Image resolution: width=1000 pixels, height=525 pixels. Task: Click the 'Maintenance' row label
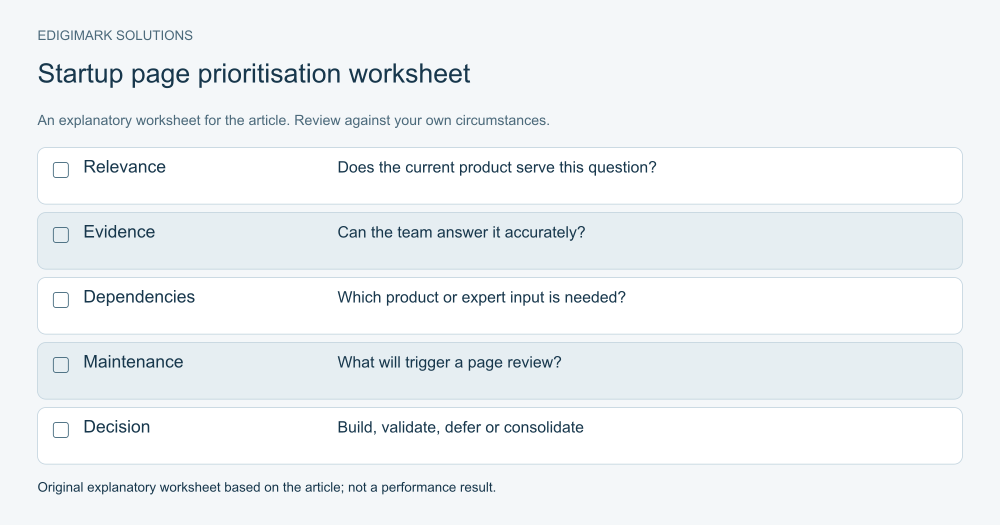click(x=133, y=362)
